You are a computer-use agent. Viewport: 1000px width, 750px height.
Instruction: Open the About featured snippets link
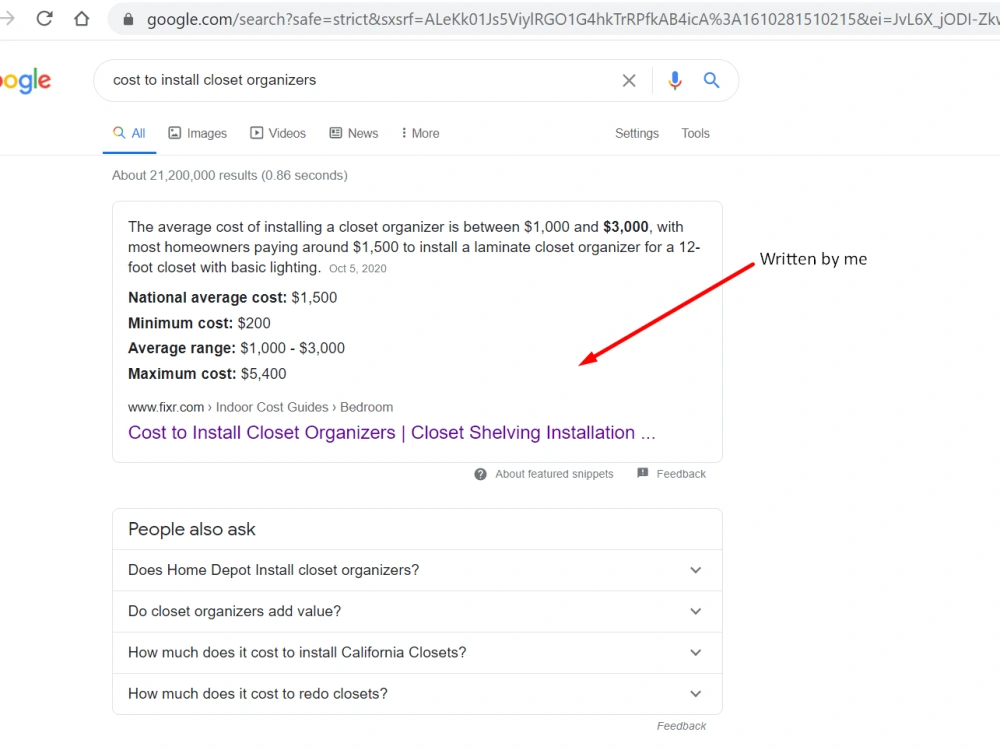tap(554, 474)
